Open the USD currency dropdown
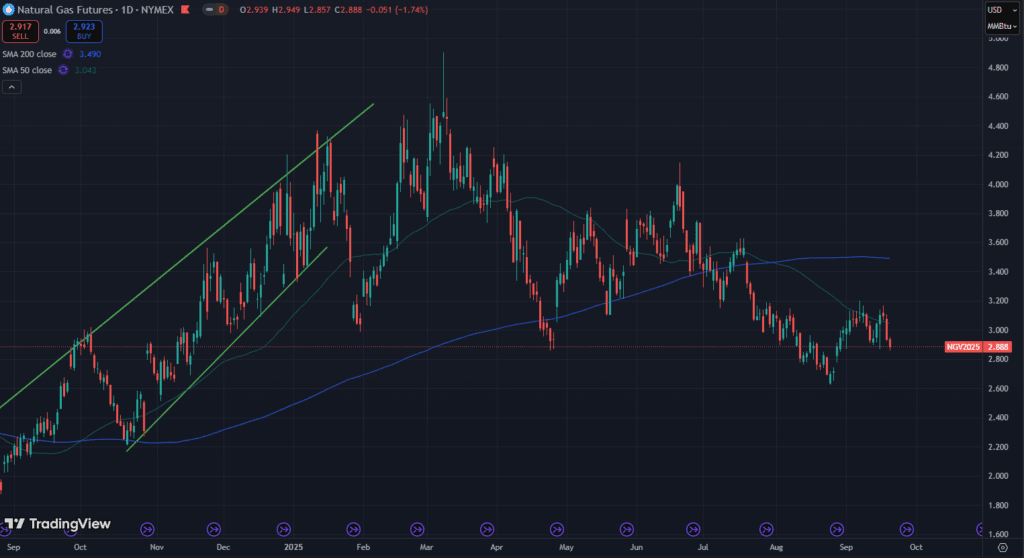Screen dimensions: 1024x558 click(x=994, y=10)
